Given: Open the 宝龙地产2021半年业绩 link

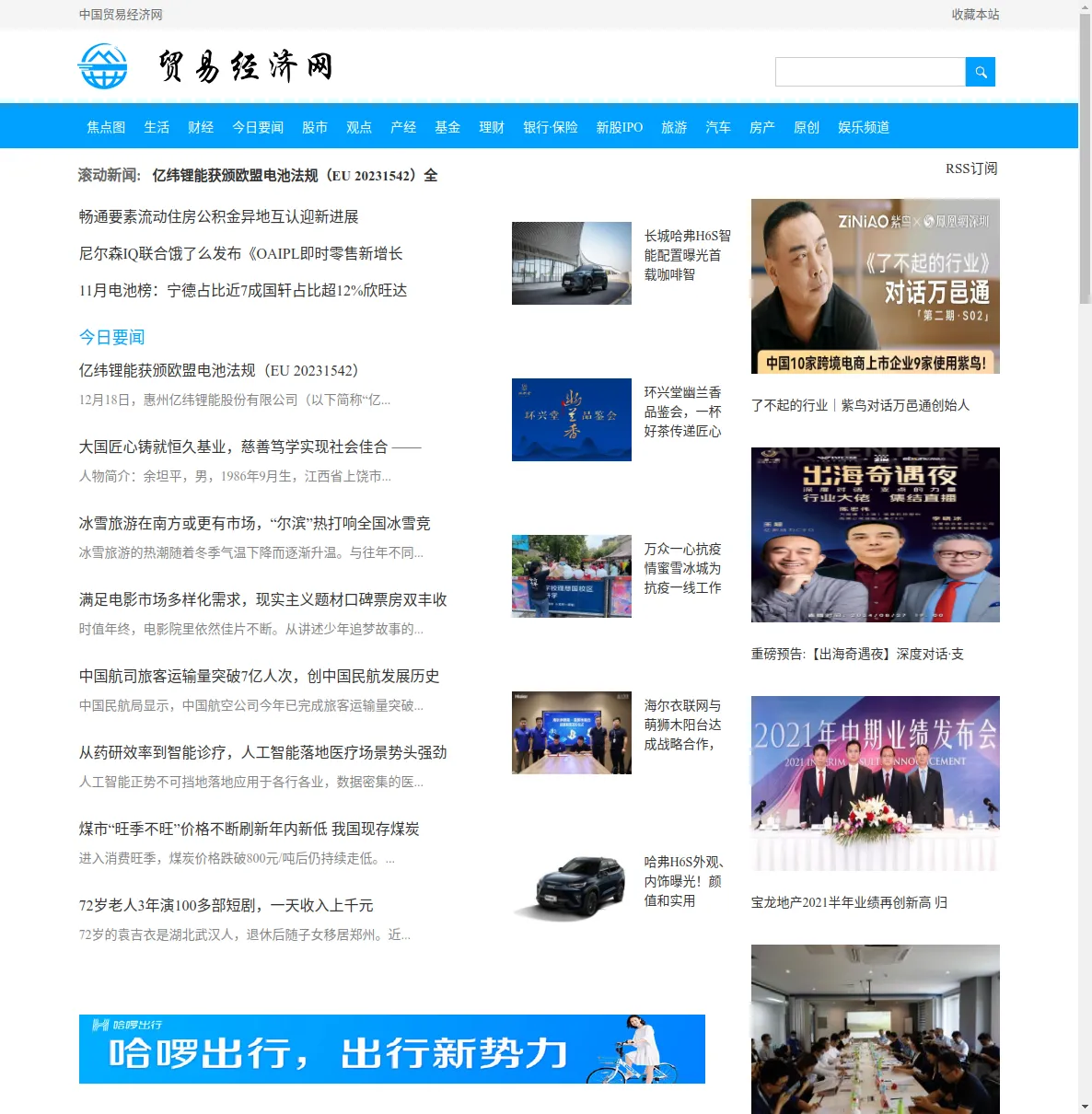Looking at the screenshot, I should tap(849, 902).
